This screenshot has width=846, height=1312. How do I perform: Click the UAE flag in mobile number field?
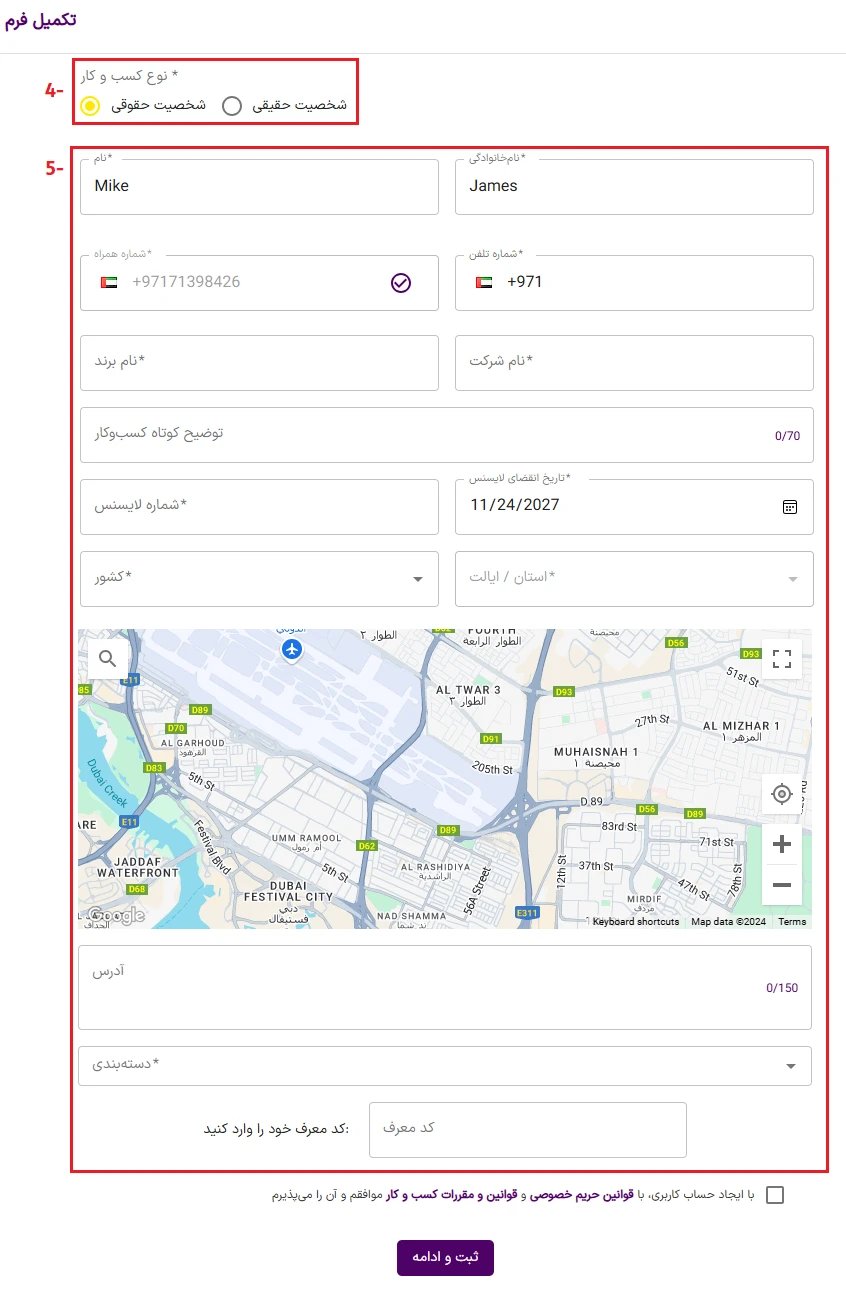pyautogui.click(x=110, y=283)
